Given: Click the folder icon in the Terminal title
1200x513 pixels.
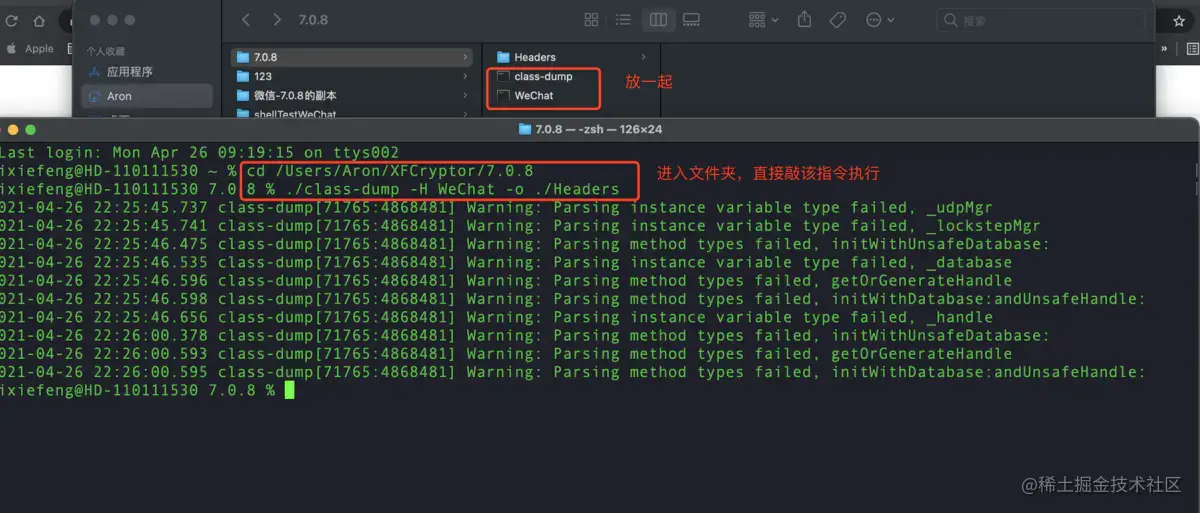Looking at the screenshot, I should coord(525,129).
